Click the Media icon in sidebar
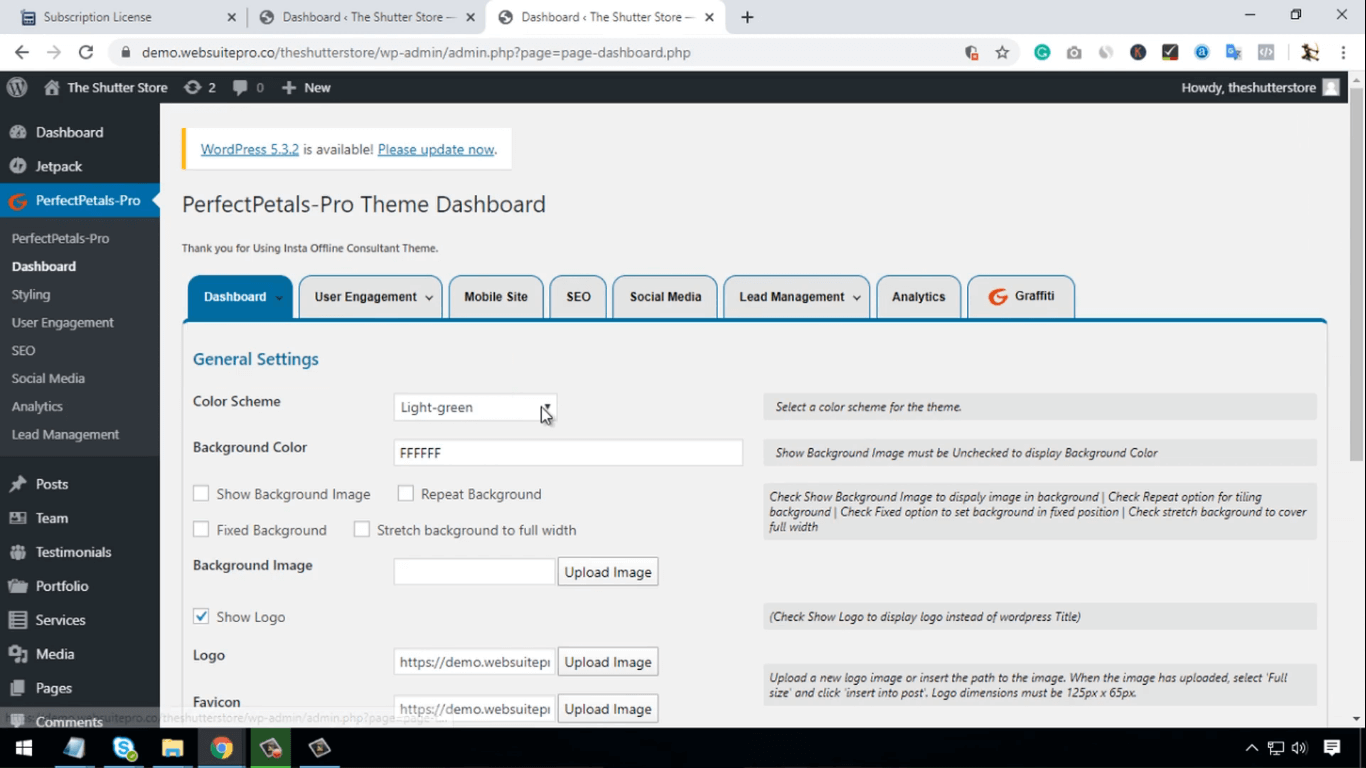 tap(17, 654)
